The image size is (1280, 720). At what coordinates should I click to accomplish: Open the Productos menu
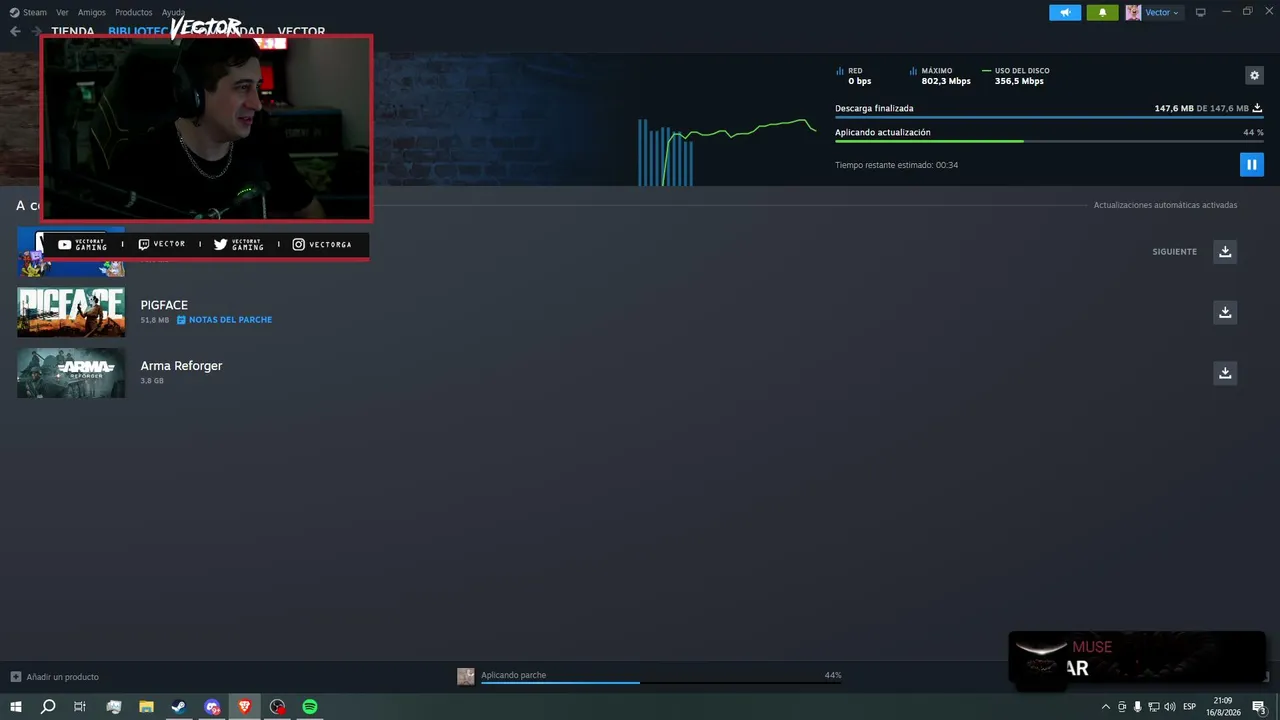point(134,12)
